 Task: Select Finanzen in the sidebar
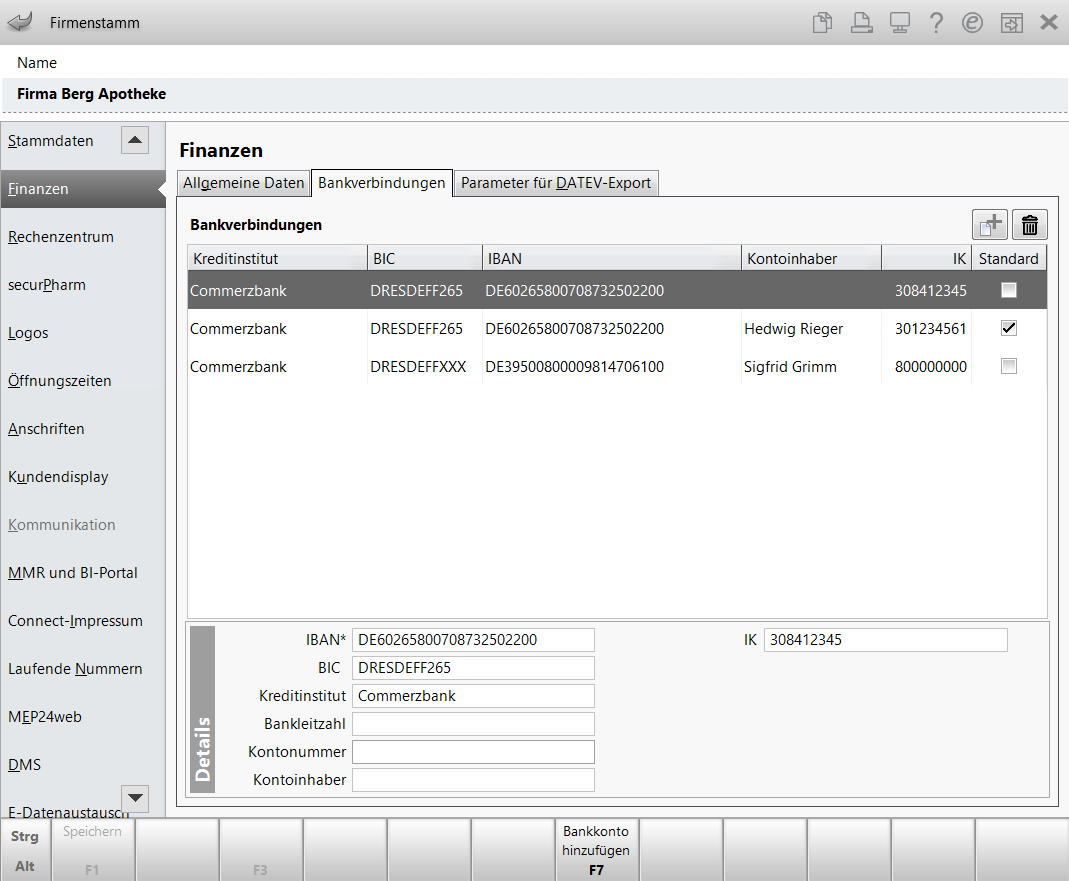(82, 189)
